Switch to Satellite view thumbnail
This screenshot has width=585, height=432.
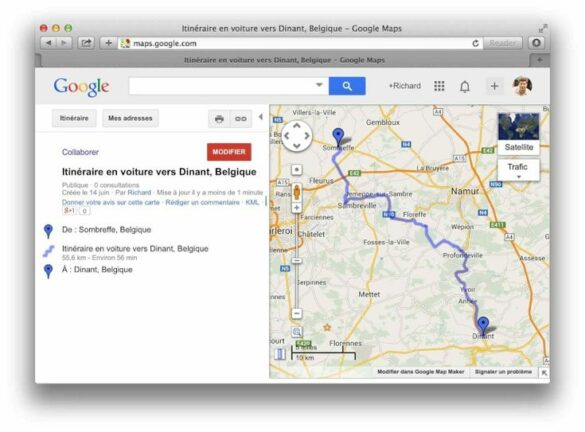(x=519, y=133)
